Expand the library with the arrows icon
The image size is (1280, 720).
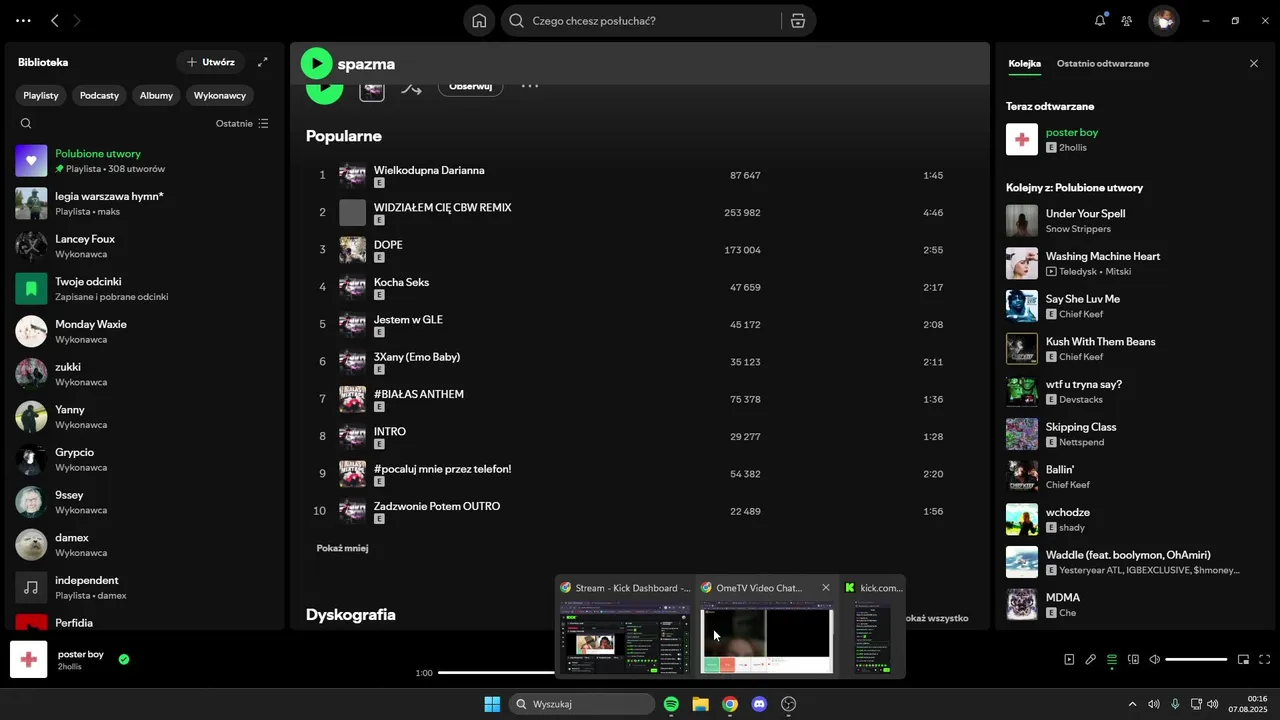coord(263,62)
